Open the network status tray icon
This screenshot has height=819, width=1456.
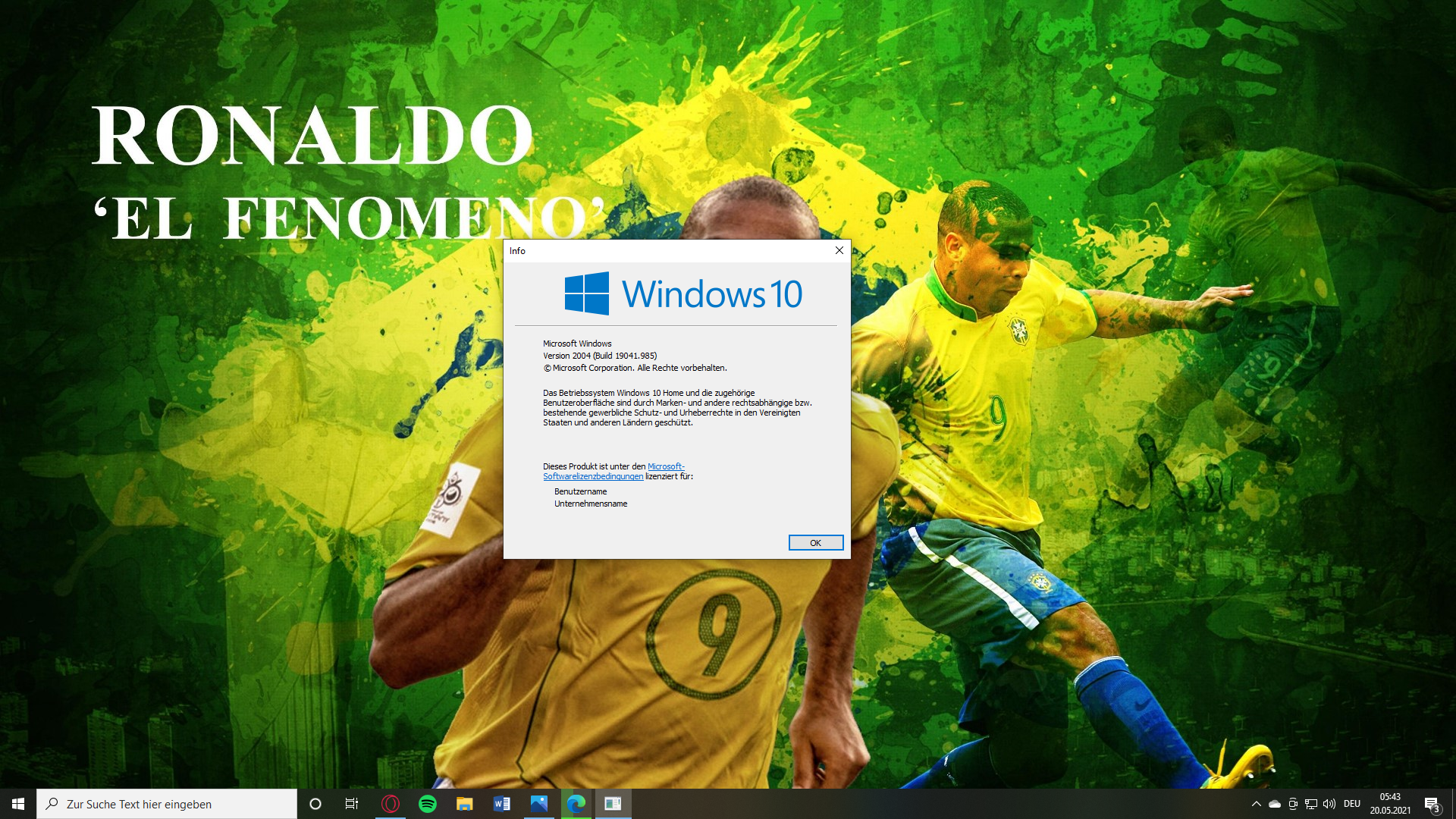point(1311,804)
